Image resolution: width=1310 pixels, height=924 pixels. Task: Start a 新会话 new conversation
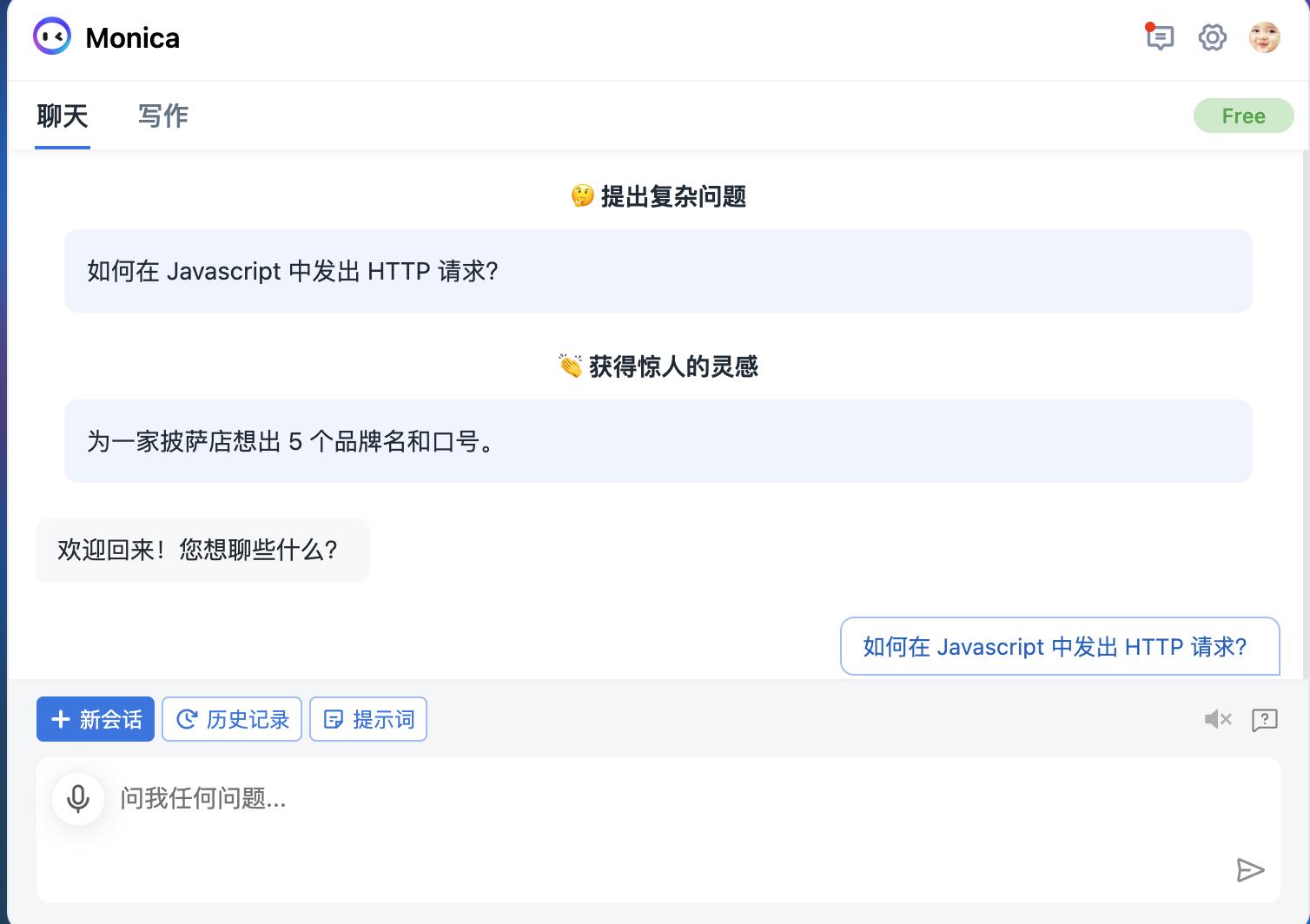pos(96,719)
